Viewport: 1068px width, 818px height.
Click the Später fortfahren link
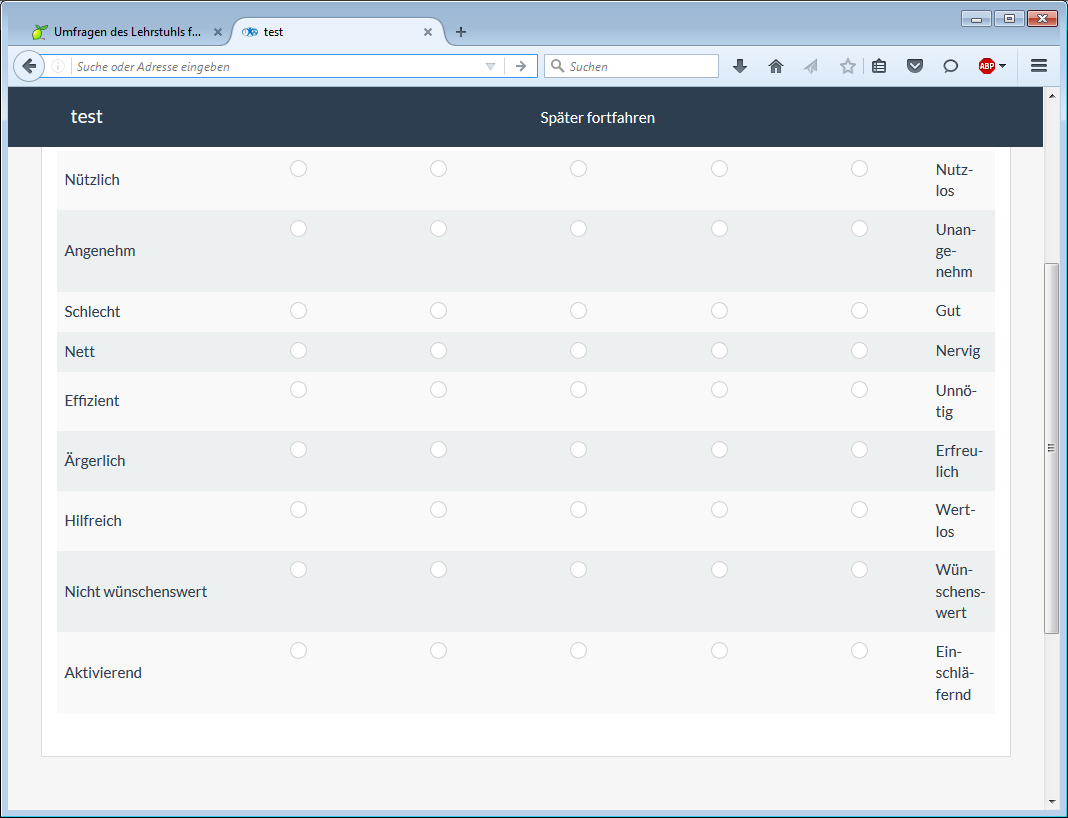click(597, 118)
